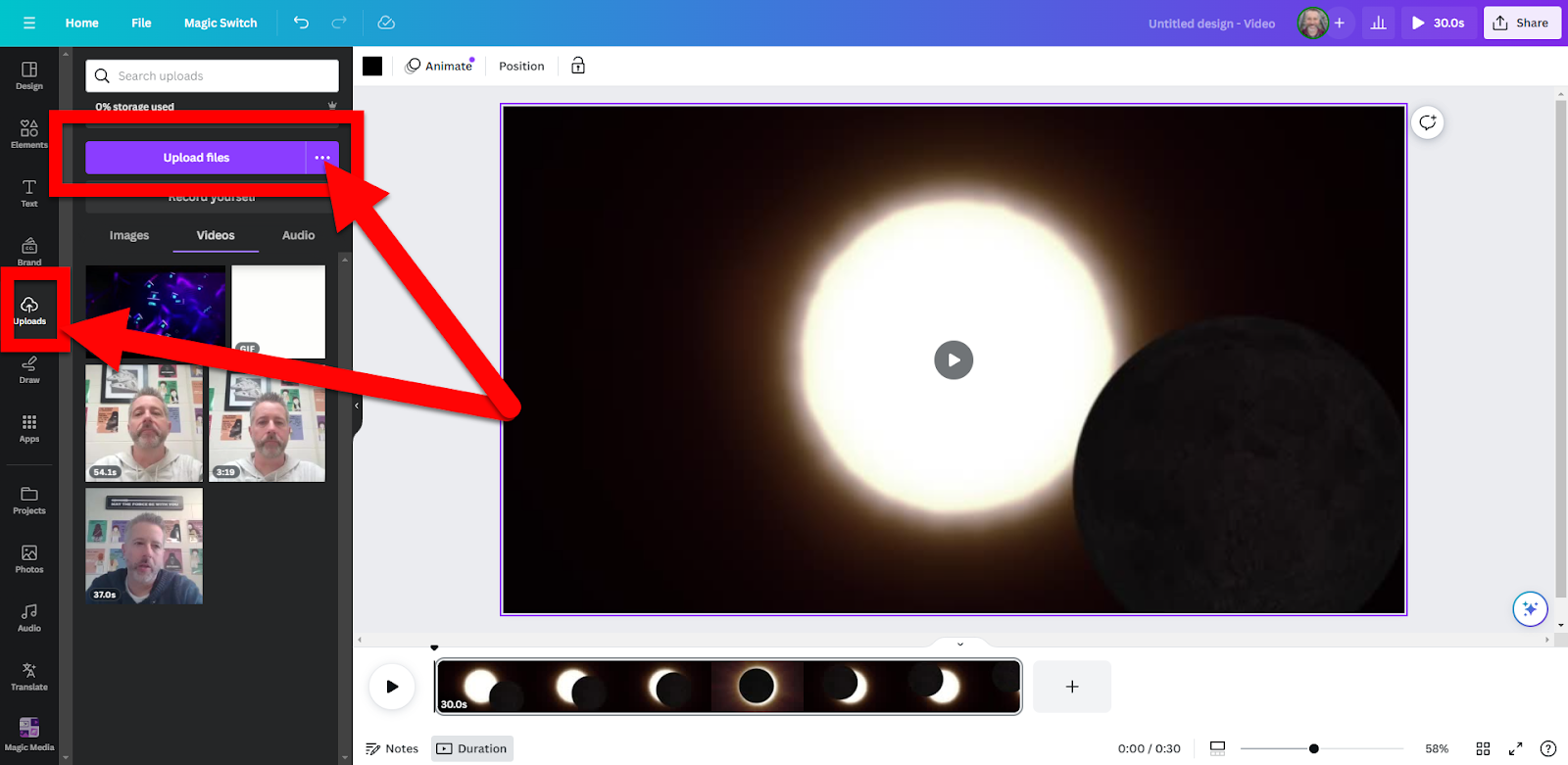
Task: Add a comment on canvas
Action: click(x=1428, y=122)
